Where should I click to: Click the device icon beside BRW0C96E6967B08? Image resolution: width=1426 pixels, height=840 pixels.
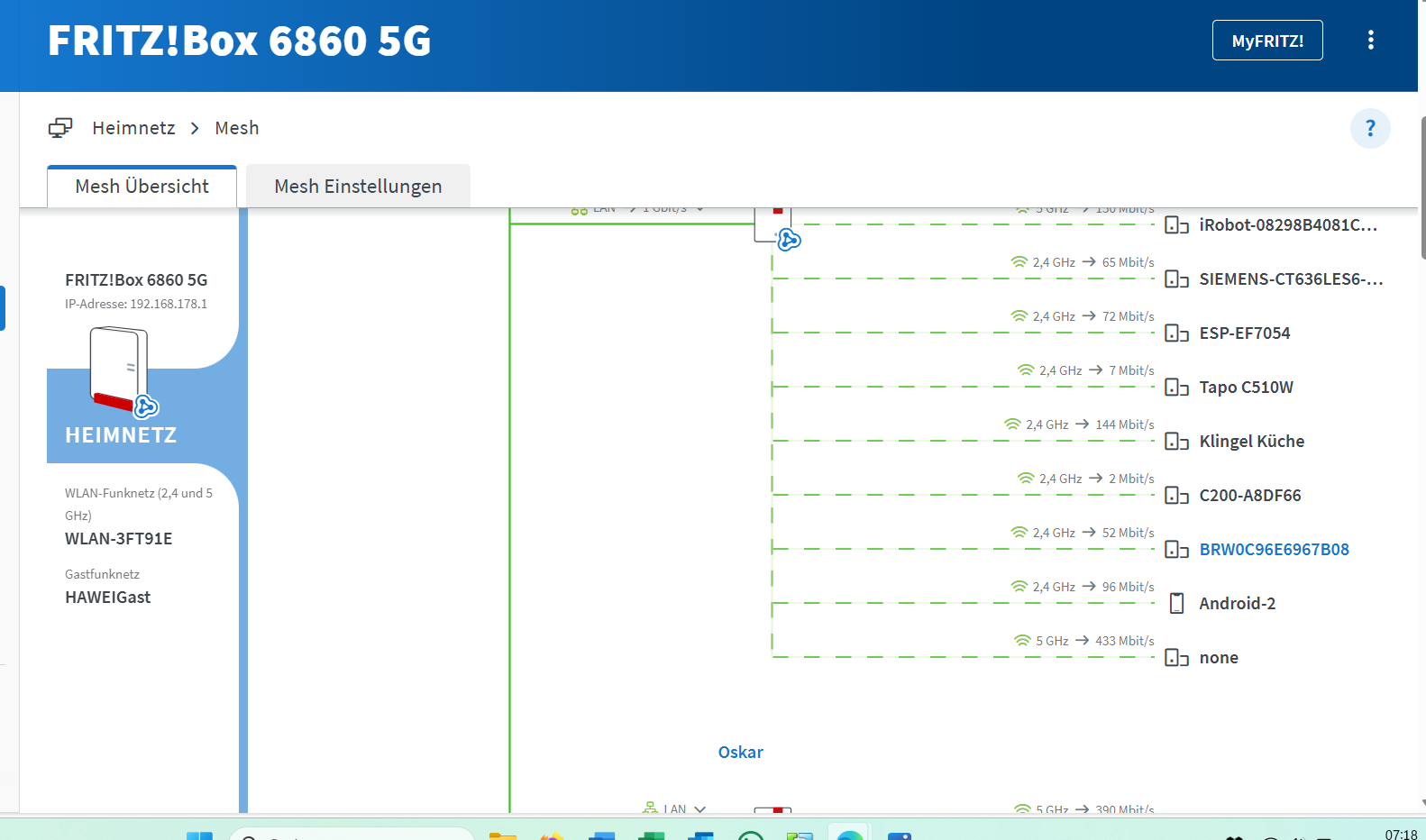click(1176, 549)
